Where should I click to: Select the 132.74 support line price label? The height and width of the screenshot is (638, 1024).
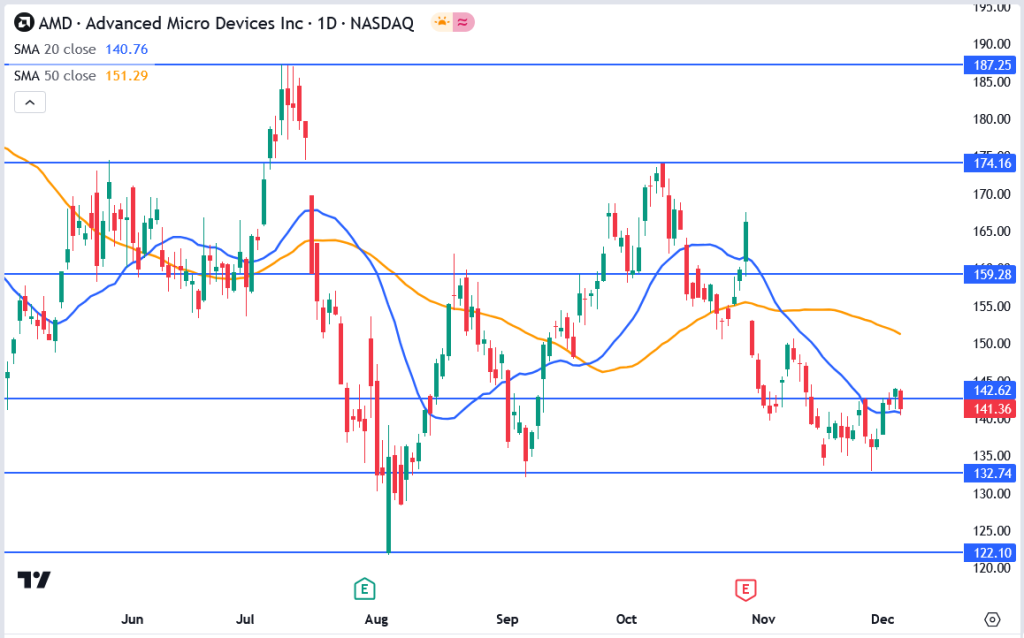[x=988, y=473]
